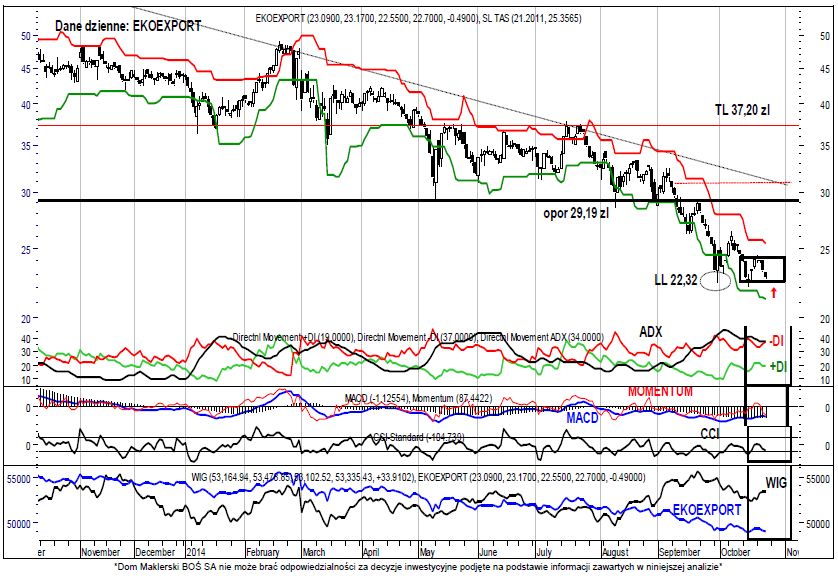The width and height of the screenshot is (838, 576).
Task: Click the February month label on time axis
Action: pos(263,551)
